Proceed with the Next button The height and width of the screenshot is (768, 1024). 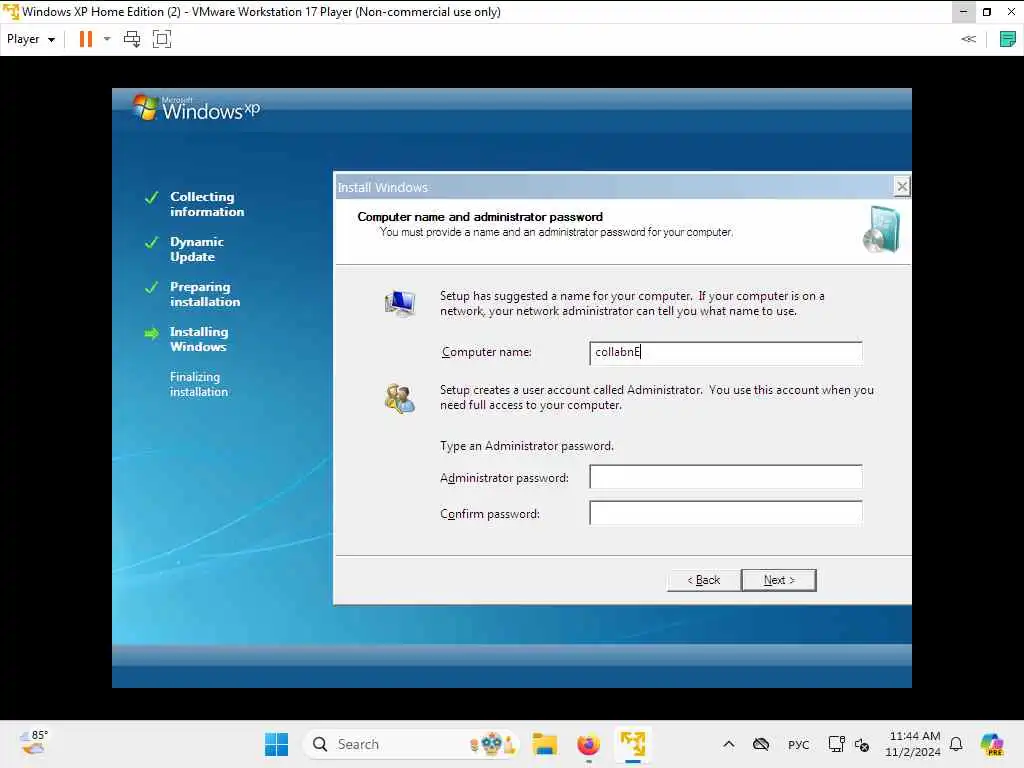779,580
